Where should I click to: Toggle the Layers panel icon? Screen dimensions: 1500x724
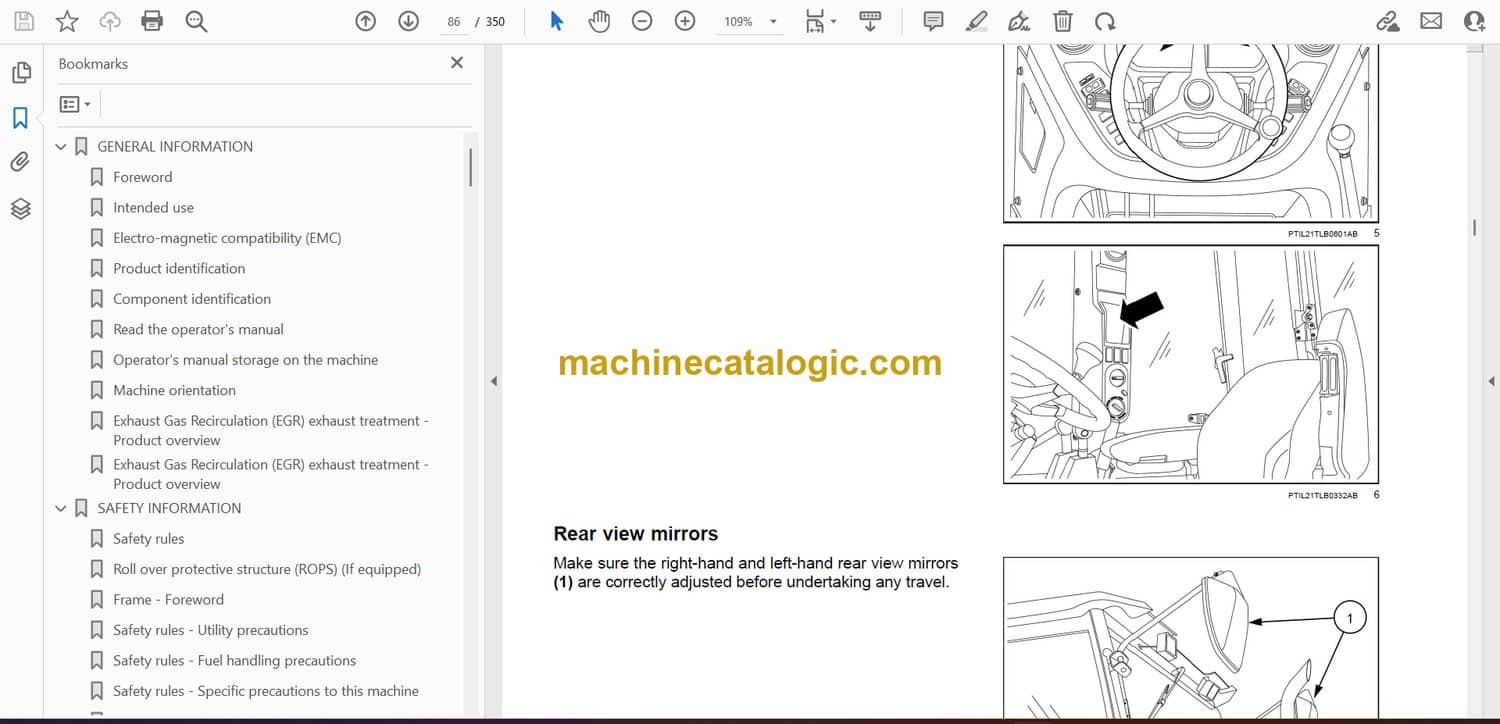[x=20, y=208]
